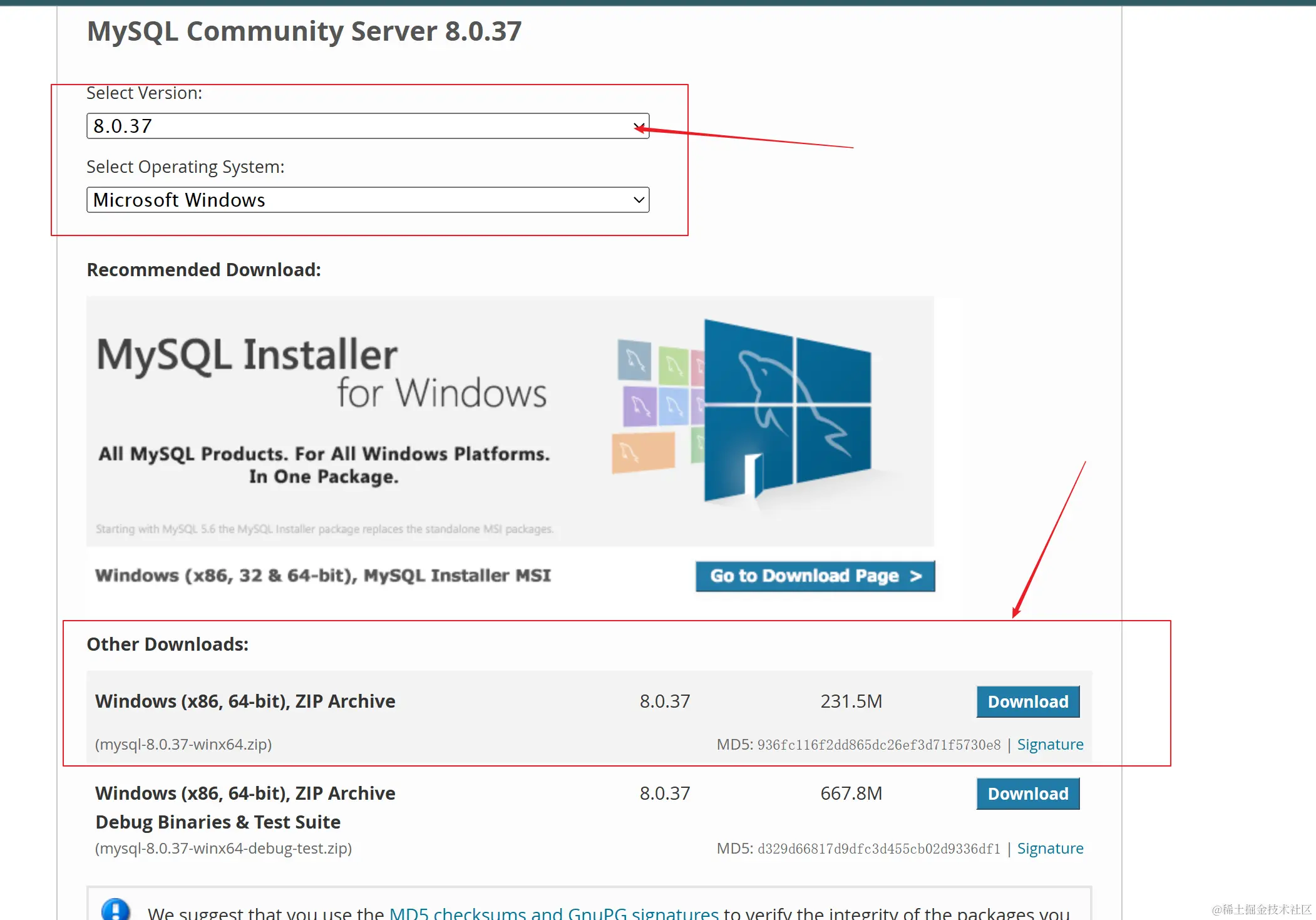This screenshot has height=920, width=1316.
Task: Click the Windows (x86, 64-bit) ZIP Archive title
Action: (245, 701)
